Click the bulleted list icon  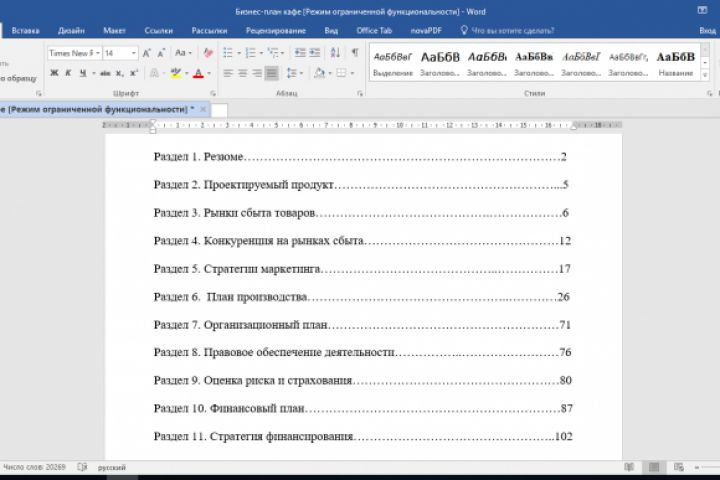(x=228, y=53)
